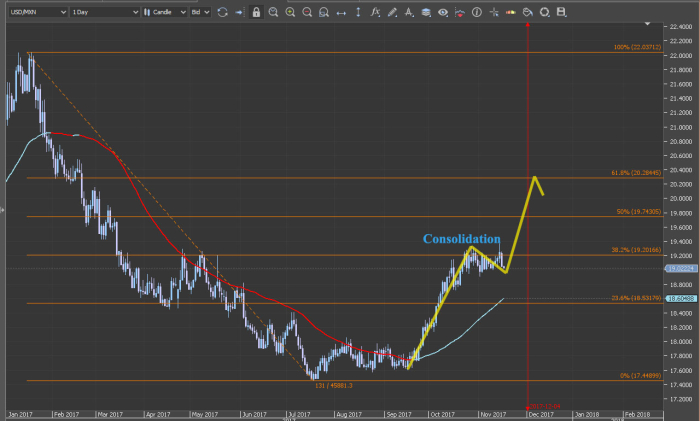Click the zoom out magnifier with minus
Image resolution: width=700 pixels, height=421 pixels.
pyautogui.click(x=307, y=12)
